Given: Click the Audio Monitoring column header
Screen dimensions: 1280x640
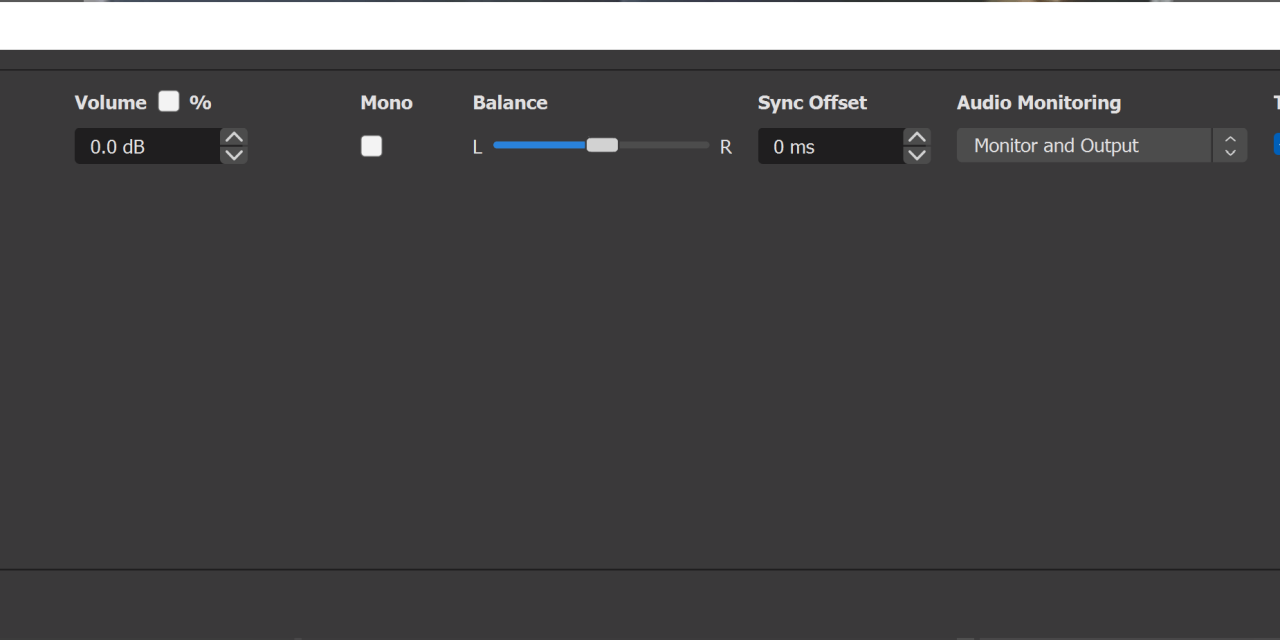Looking at the screenshot, I should (x=1038, y=103).
